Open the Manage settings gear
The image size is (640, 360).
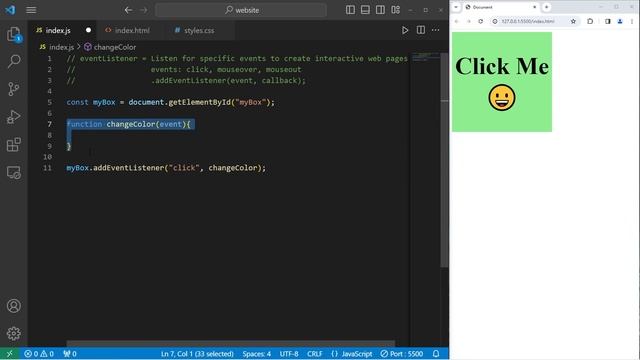tap(13, 333)
